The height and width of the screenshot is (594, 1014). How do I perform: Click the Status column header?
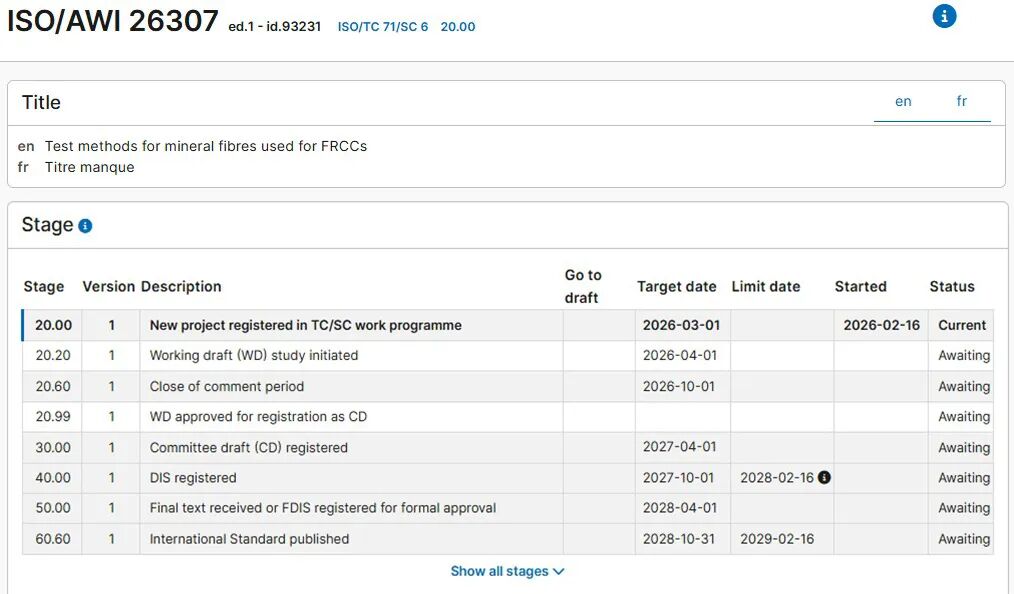(x=951, y=286)
